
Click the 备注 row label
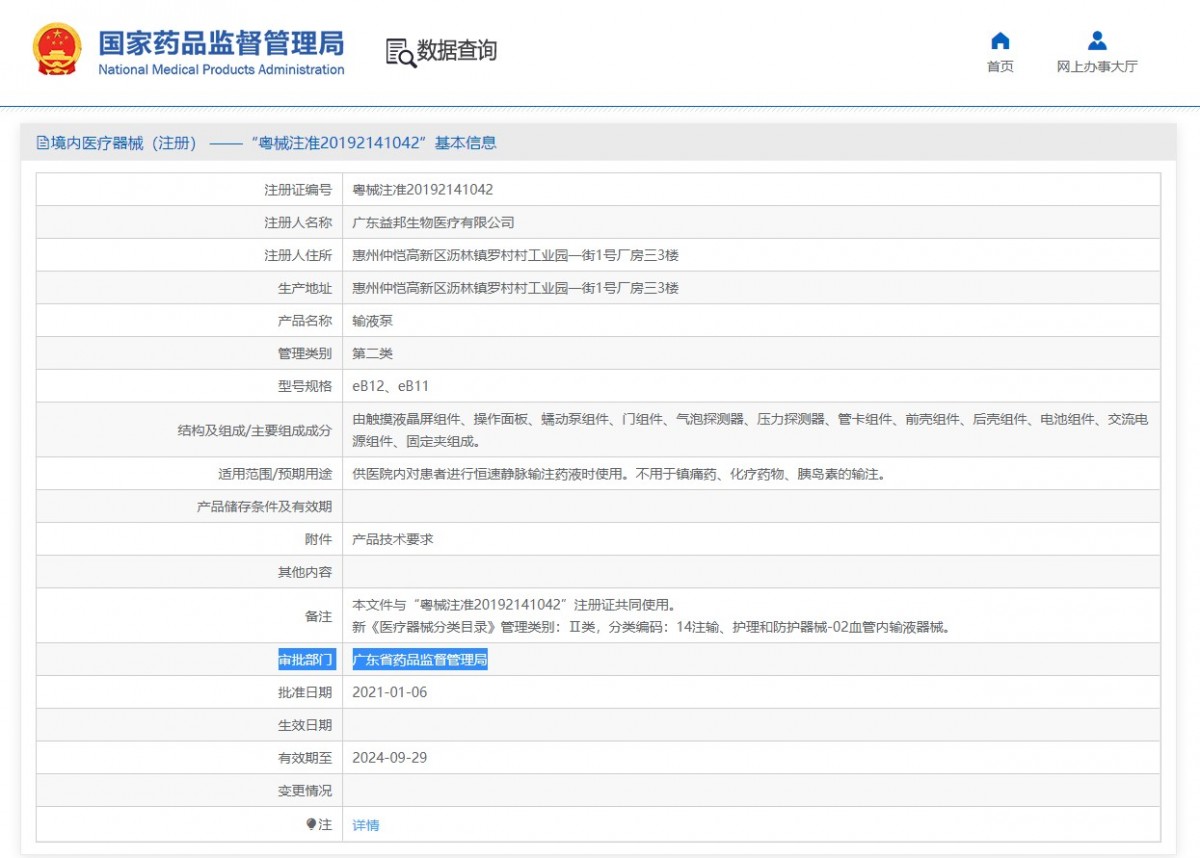coord(319,616)
